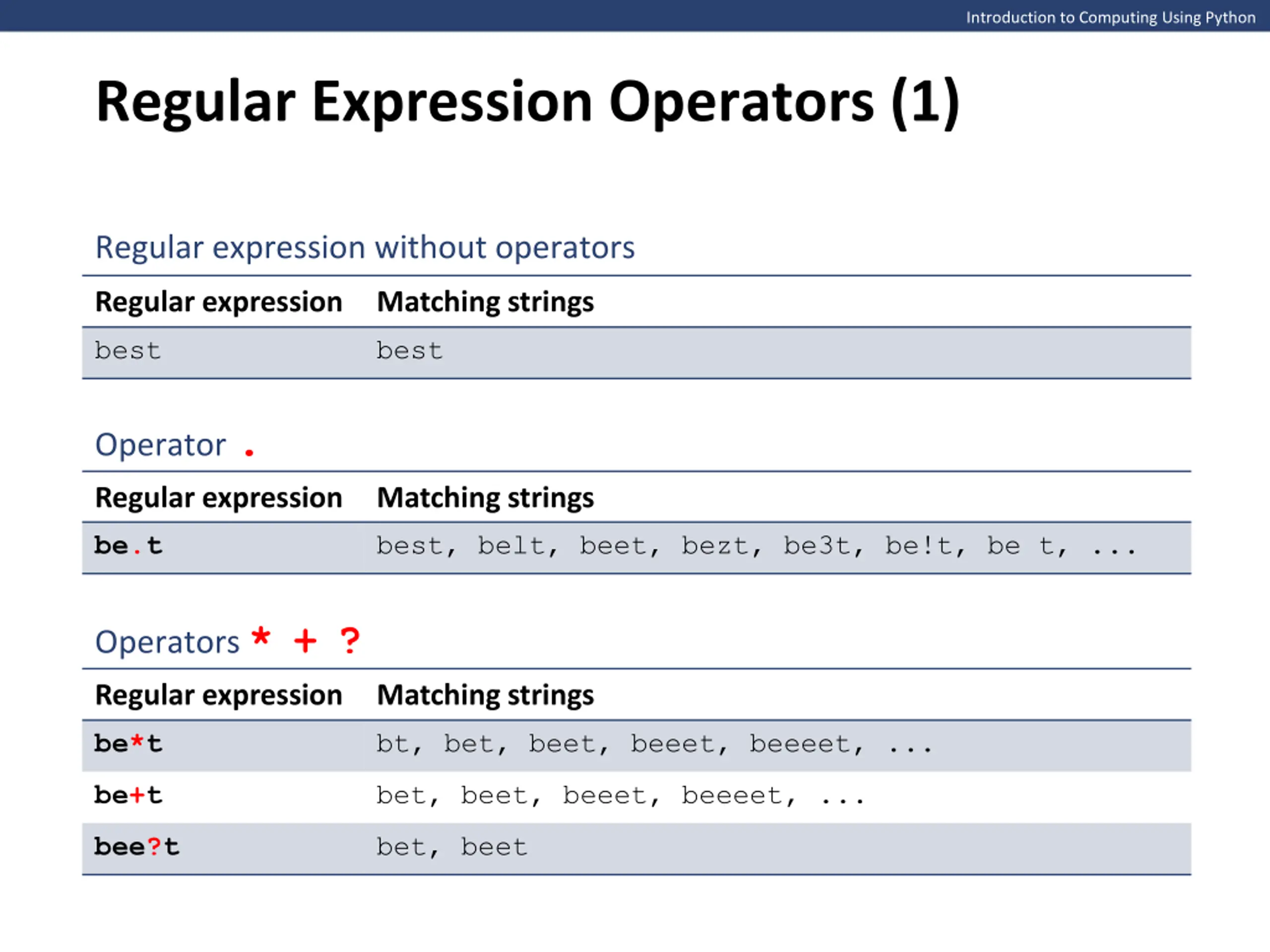
Task: Click the red plus sign in Operators heading
Action: (306, 641)
